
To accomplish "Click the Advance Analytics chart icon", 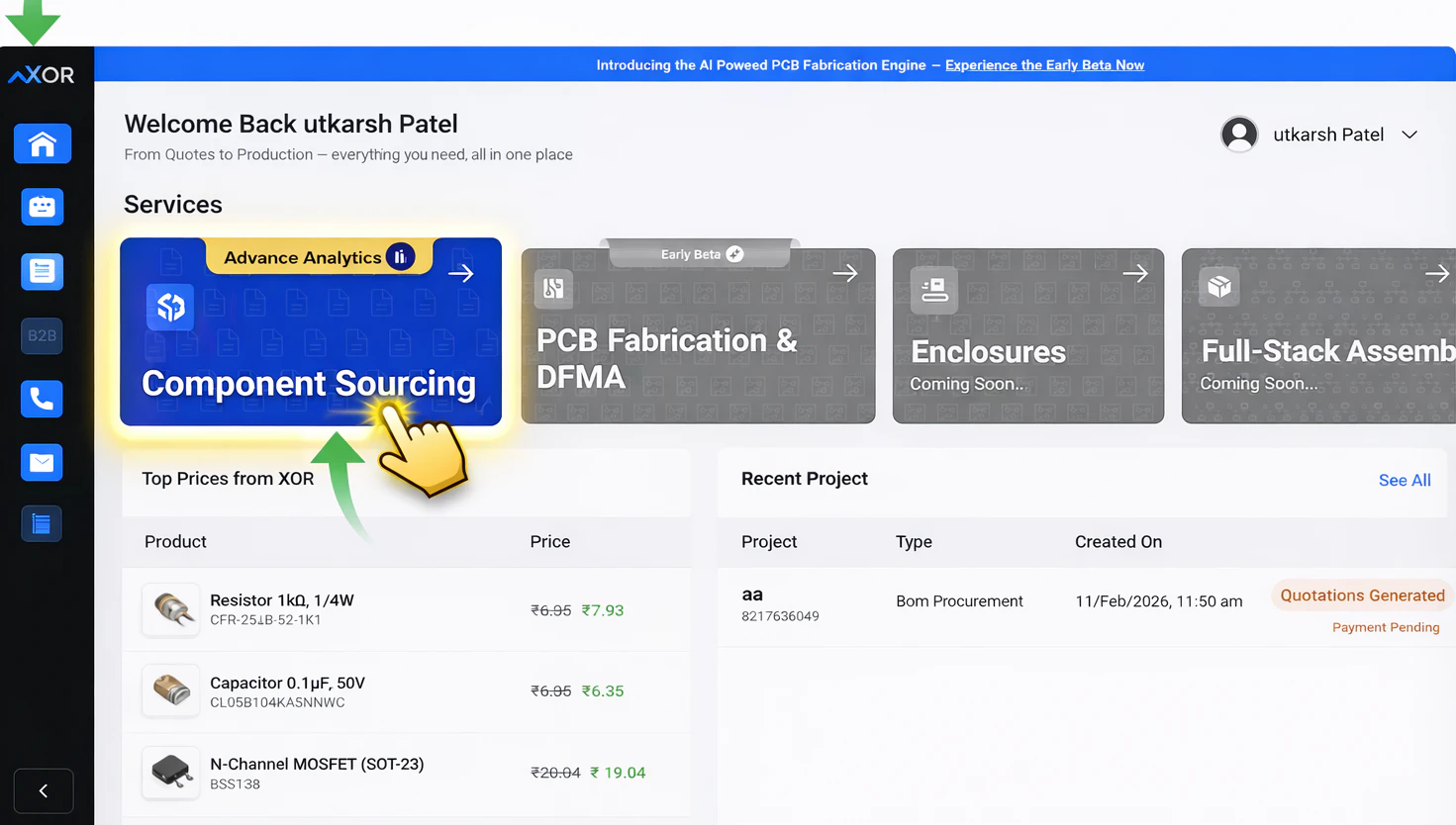I will pos(400,257).
